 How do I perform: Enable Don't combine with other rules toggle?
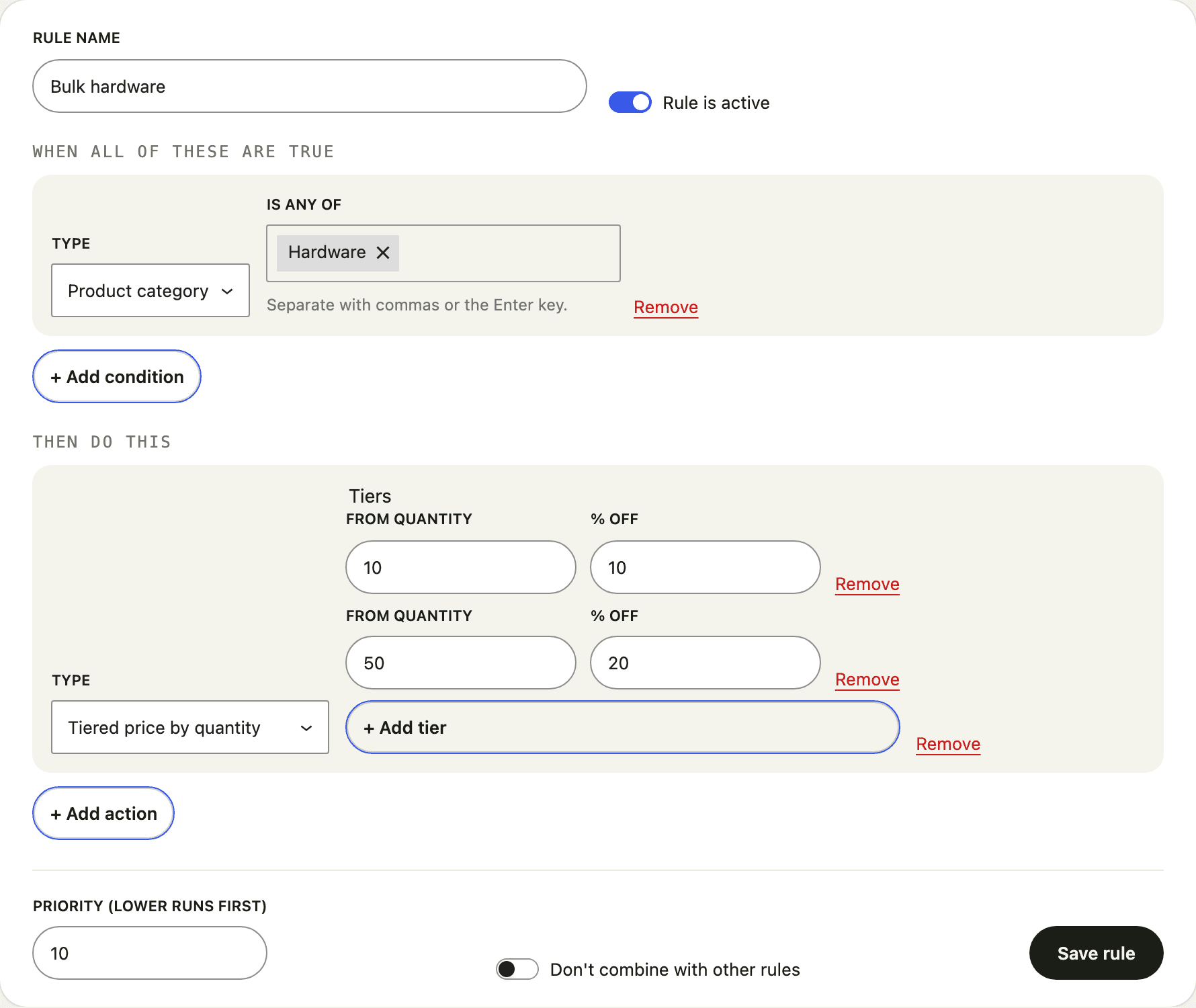click(517, 969)
